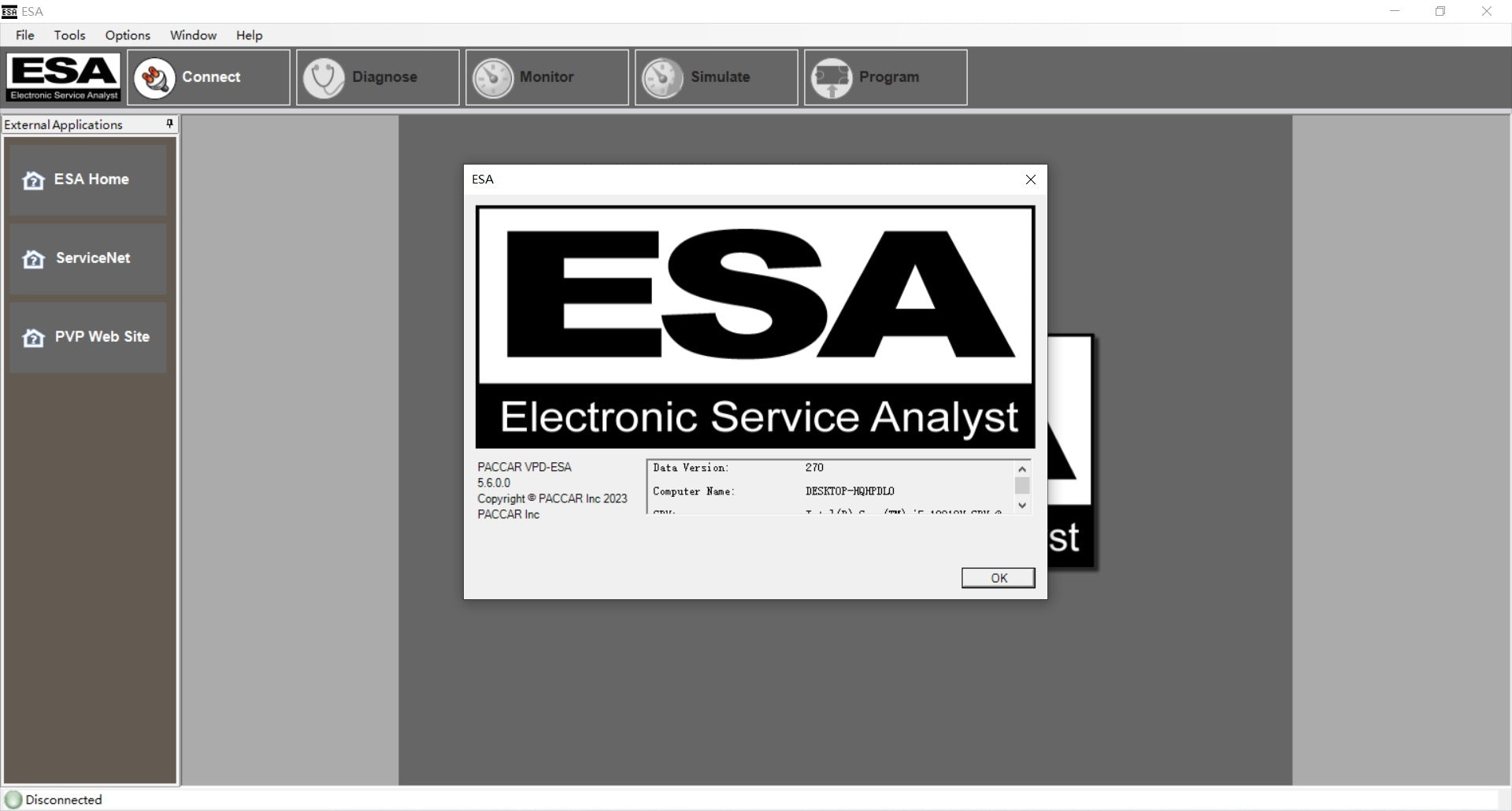The height and width of the screenshot is (811, 1512).
Task: Click the PACCAR VPD-ESA product text
Action: [524, 467]
